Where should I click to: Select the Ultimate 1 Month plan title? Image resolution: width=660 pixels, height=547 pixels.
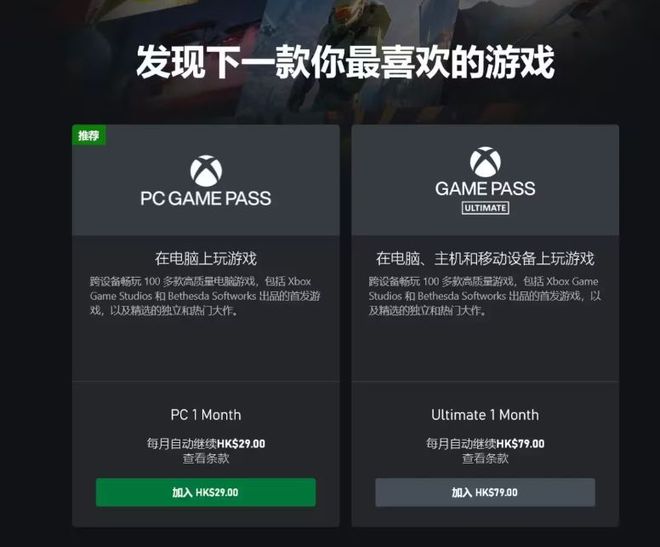(x=485, y=415)
